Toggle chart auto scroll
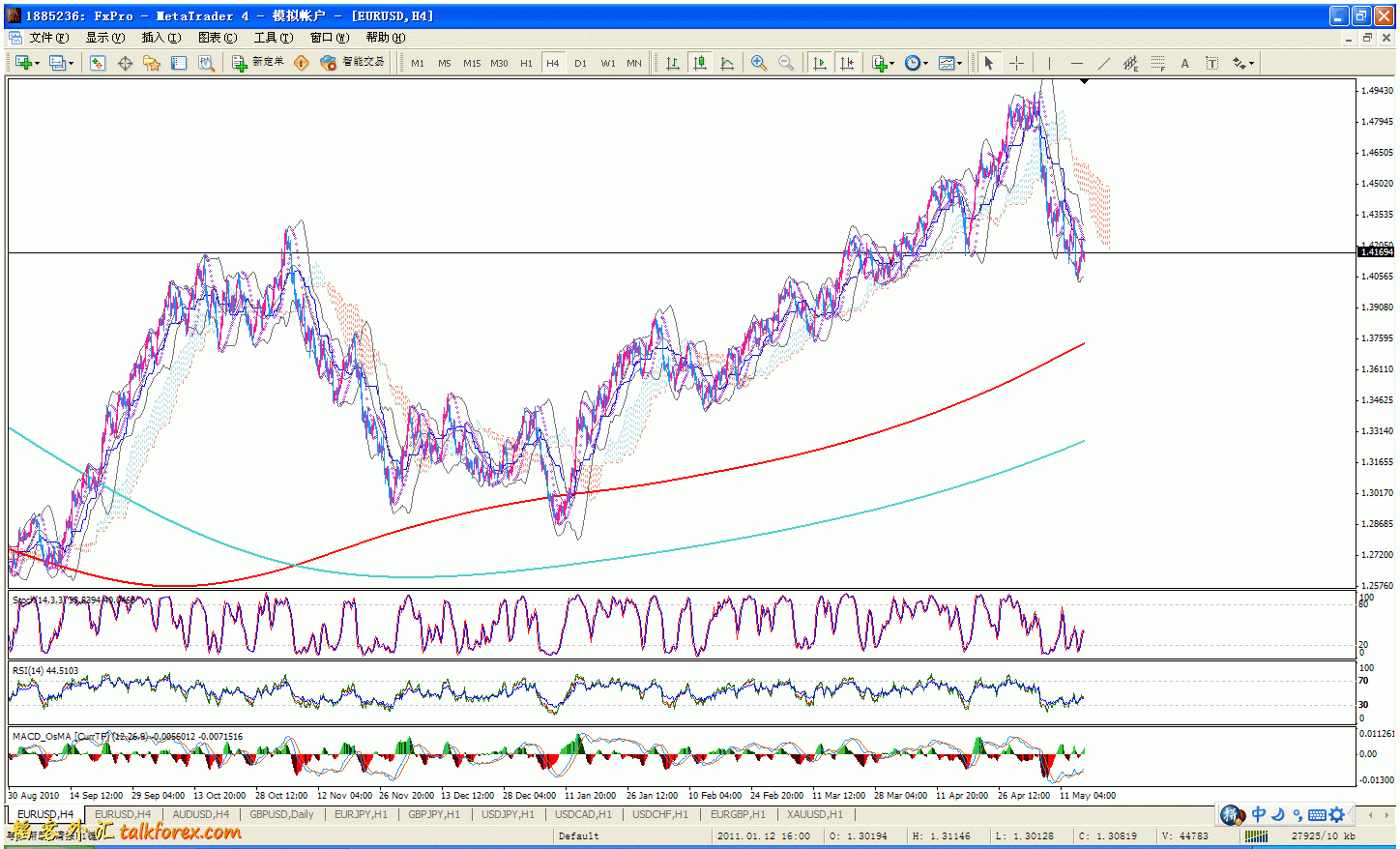 (820, 63)
